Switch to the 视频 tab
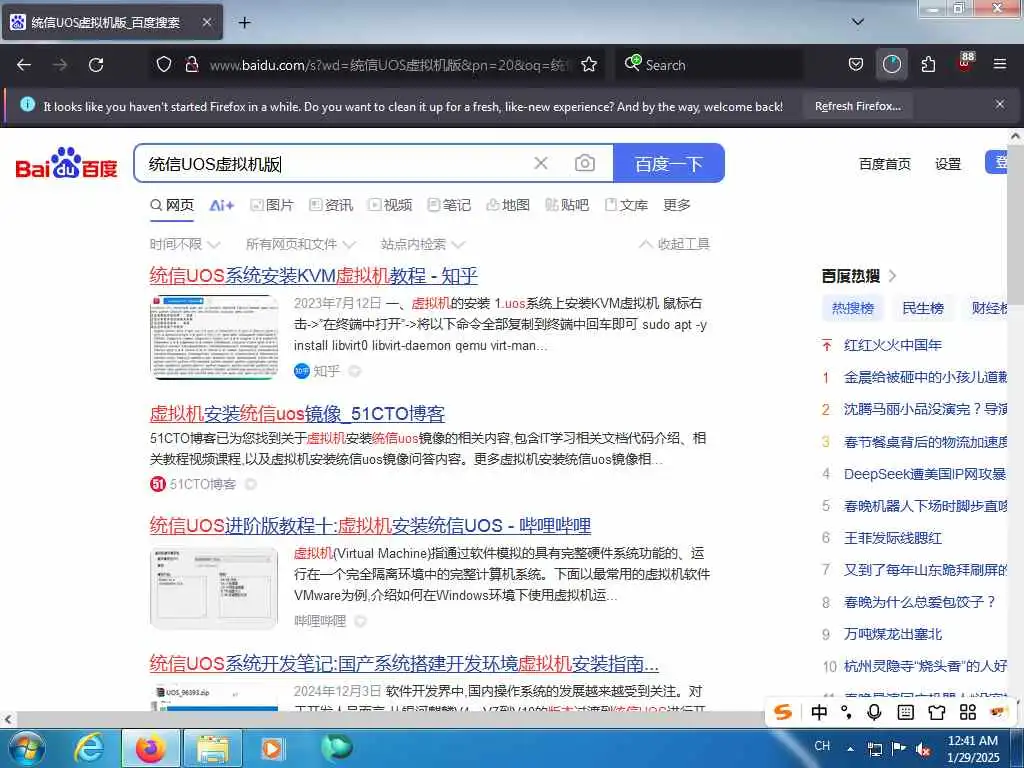1024x768 pixels. click(x=390, y=205)
